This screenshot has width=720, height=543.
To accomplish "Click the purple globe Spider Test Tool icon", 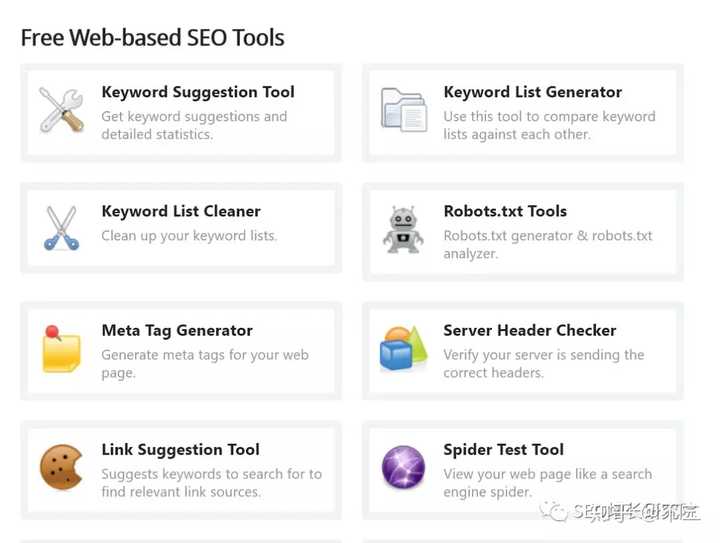I will point(404,467).
